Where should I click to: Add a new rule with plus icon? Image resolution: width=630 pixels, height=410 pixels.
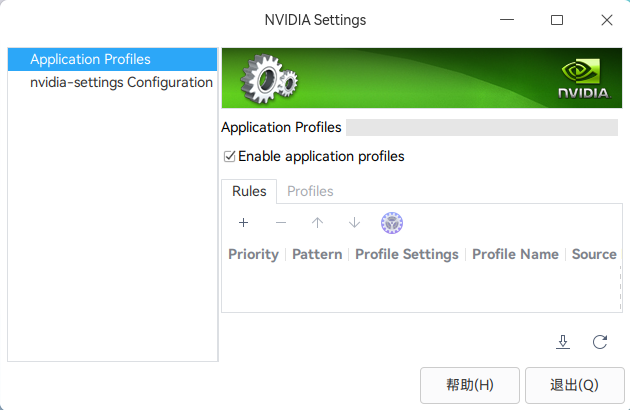[x=243, y=223]
